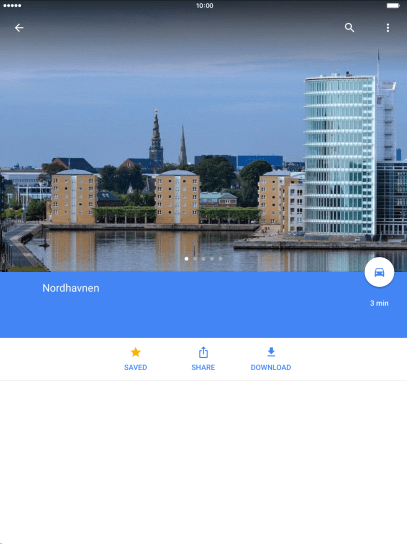Select the second photo pagination dot

click(x=195, y=259)
